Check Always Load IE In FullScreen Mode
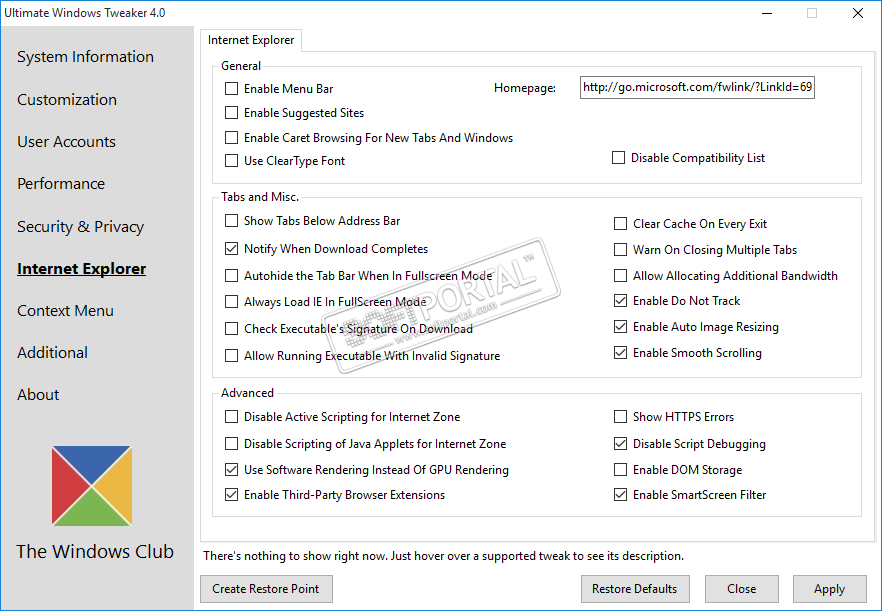 click(231, 302)
